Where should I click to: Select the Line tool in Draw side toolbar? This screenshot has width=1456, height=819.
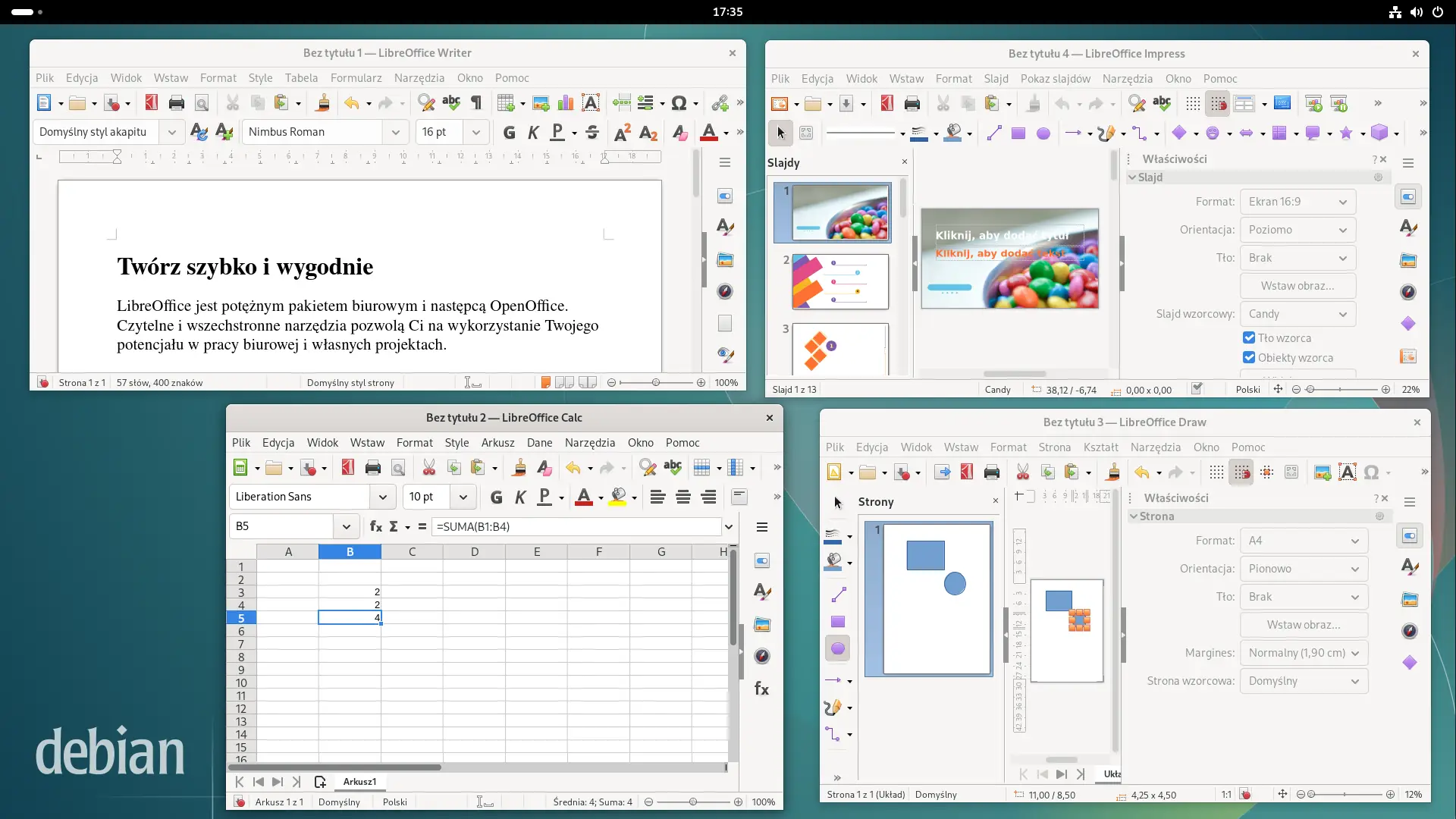click(x=838, y=595)
